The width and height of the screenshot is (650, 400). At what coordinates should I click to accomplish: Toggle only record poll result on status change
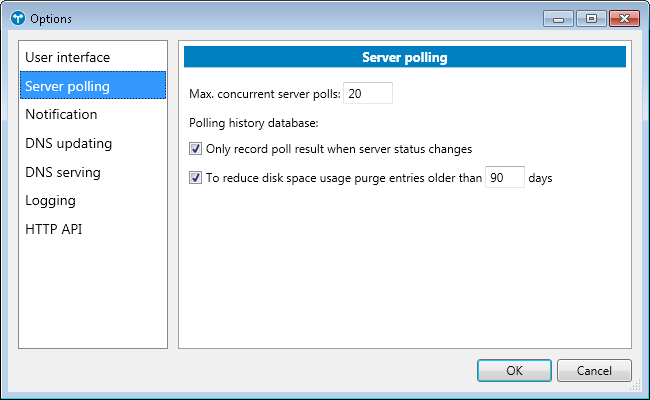coord(195,149)
